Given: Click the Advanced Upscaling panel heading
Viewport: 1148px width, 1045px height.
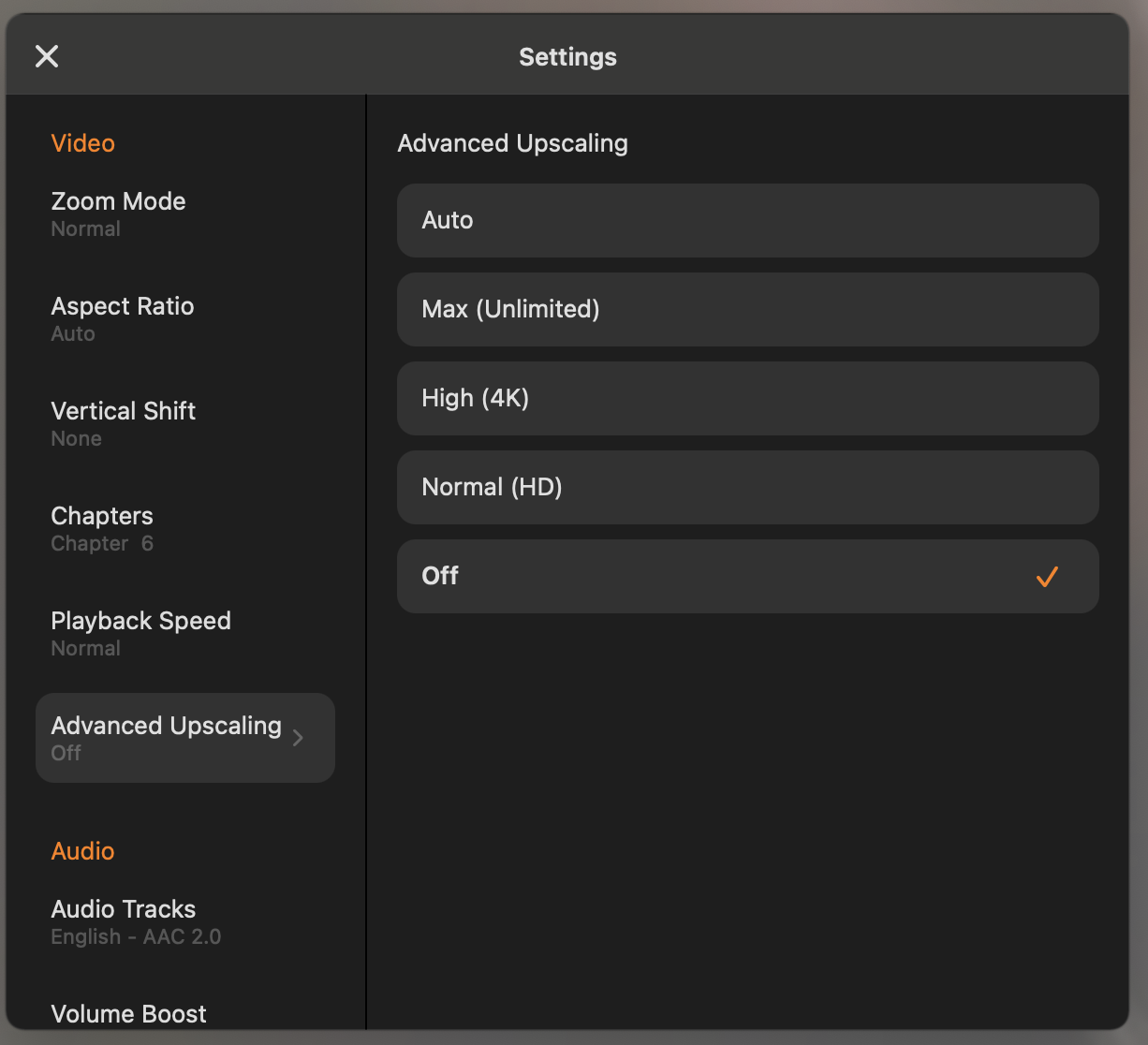Looking at the screenshot, I should coord(512,143).
